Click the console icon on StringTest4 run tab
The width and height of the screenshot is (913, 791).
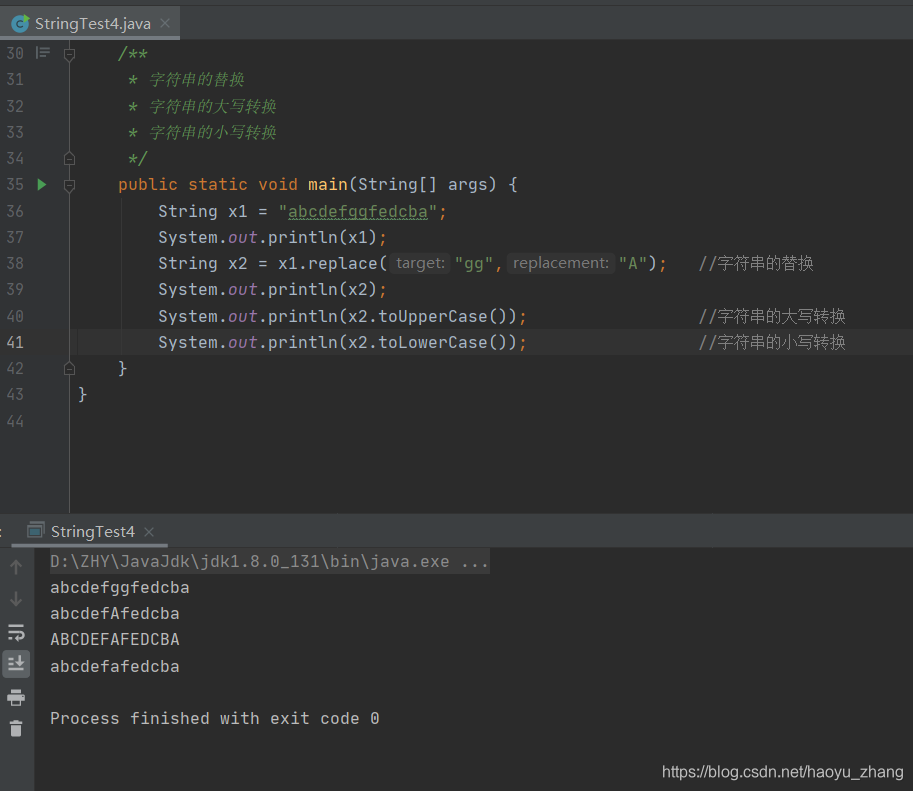pyautogui.click(x=36, y=531)
